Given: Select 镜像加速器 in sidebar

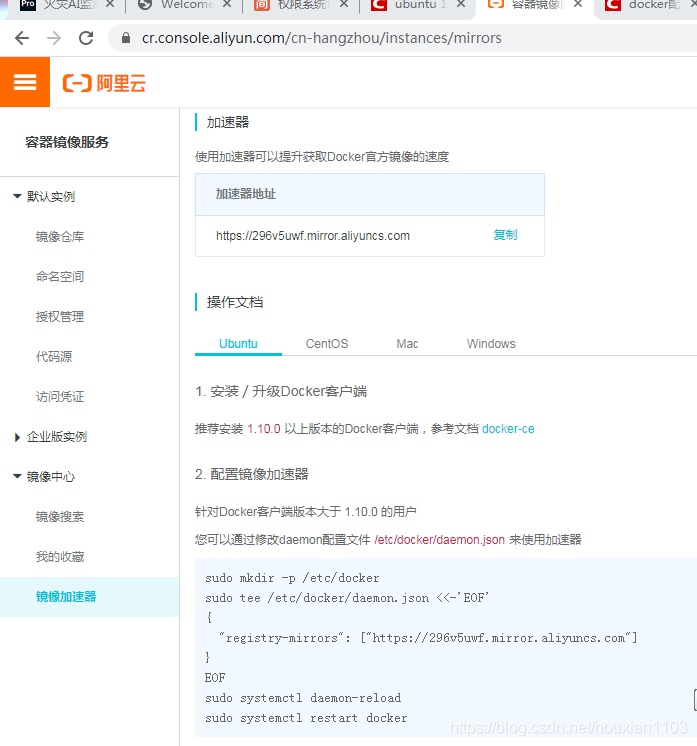Looking at the screenshot, I should click(x=89, y=597).
